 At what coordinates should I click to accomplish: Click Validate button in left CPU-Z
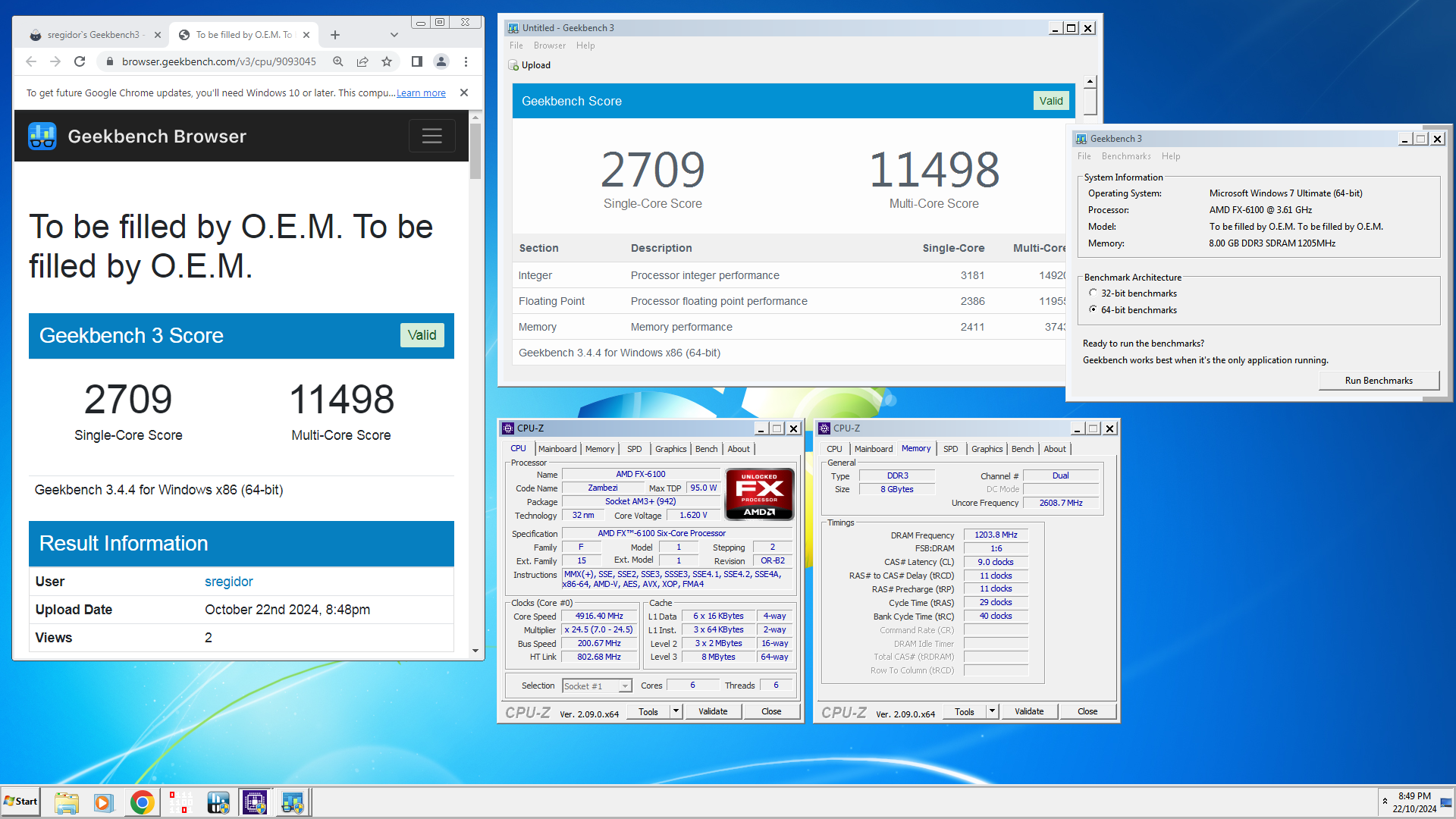pos(713,711)
